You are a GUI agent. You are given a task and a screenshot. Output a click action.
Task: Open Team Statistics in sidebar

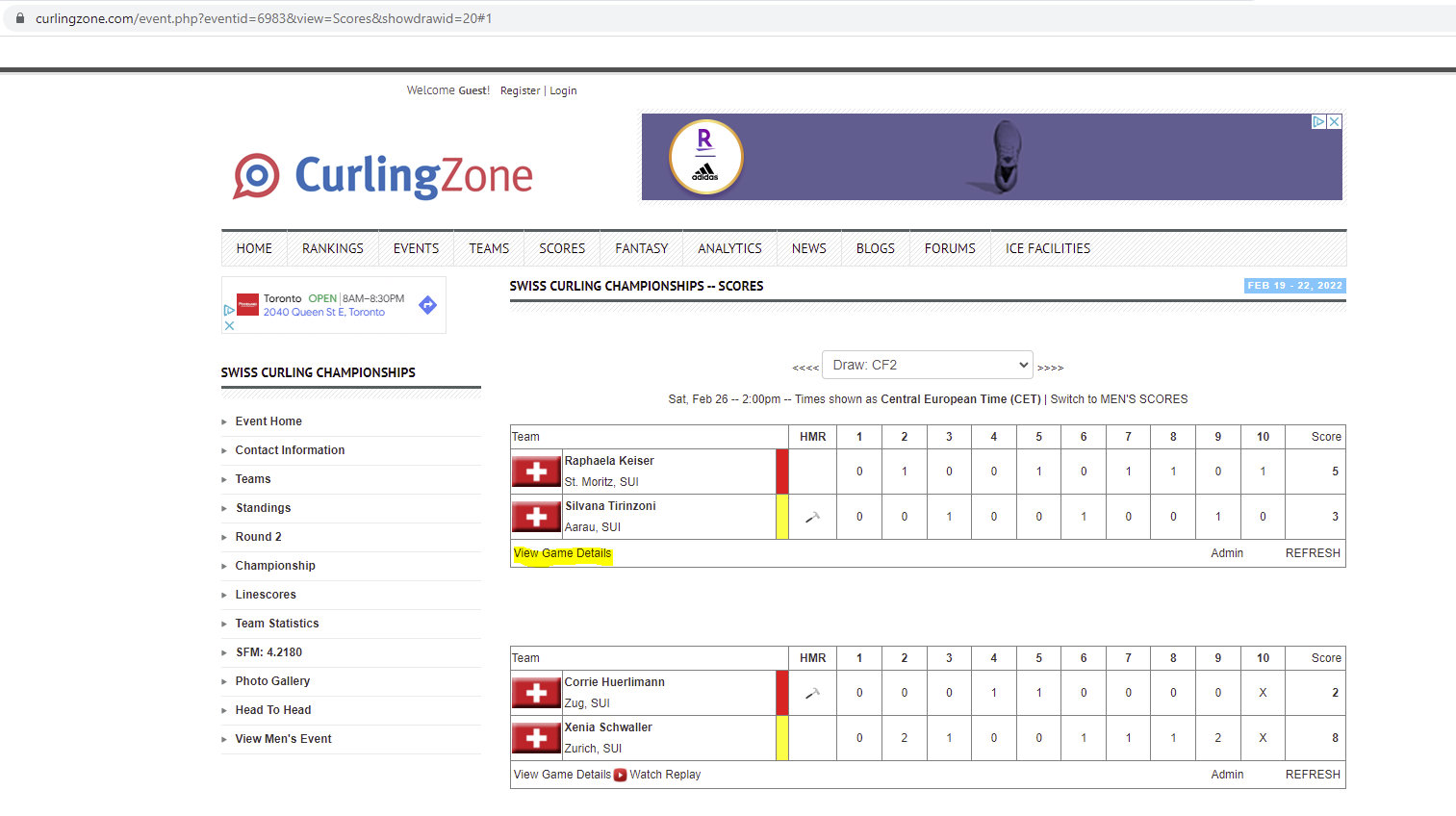277,624
